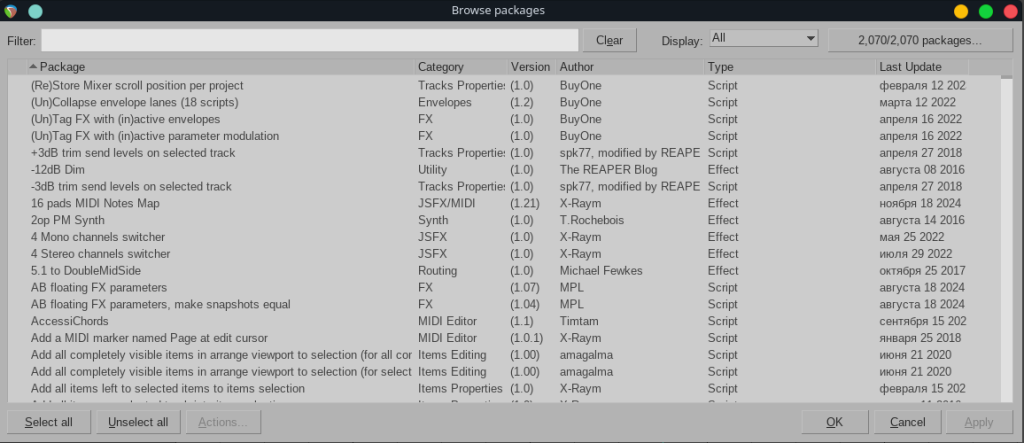Click the teal circle button in title bar
Viewport: 1024px width, 443px height.
[x=35, y=11]
